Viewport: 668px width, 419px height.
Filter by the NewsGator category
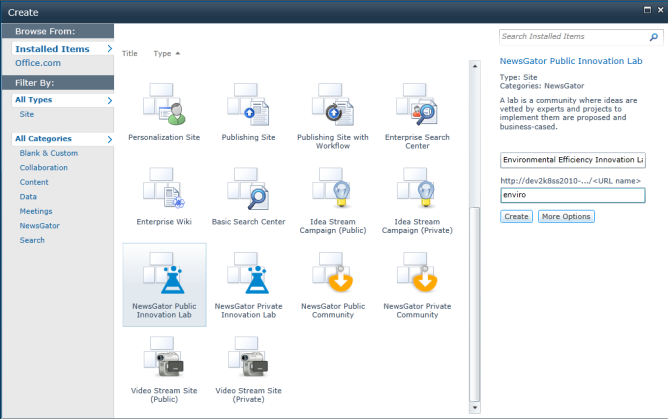(40, 226)
